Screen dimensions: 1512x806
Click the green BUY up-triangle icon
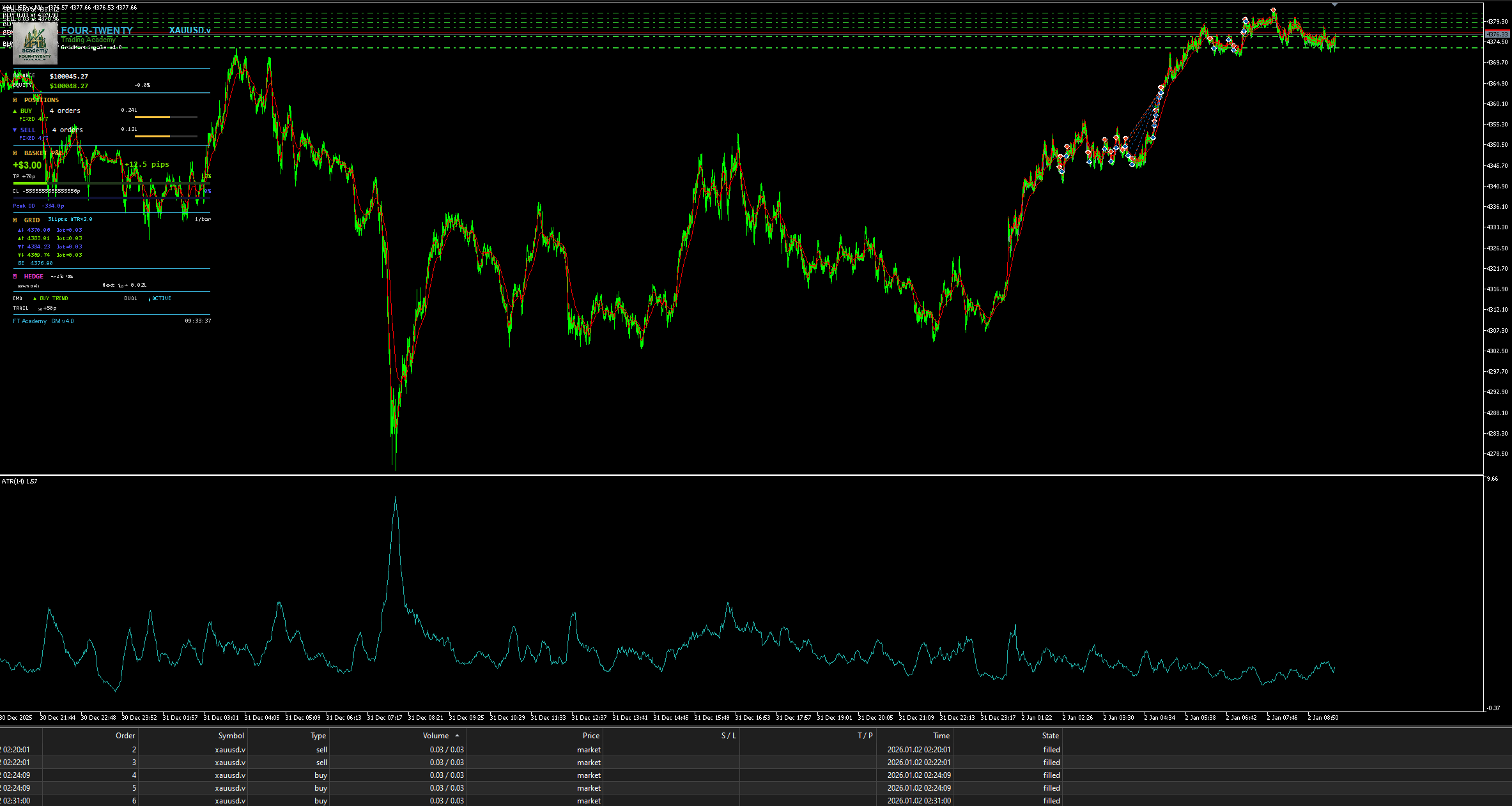click(15, 111)
